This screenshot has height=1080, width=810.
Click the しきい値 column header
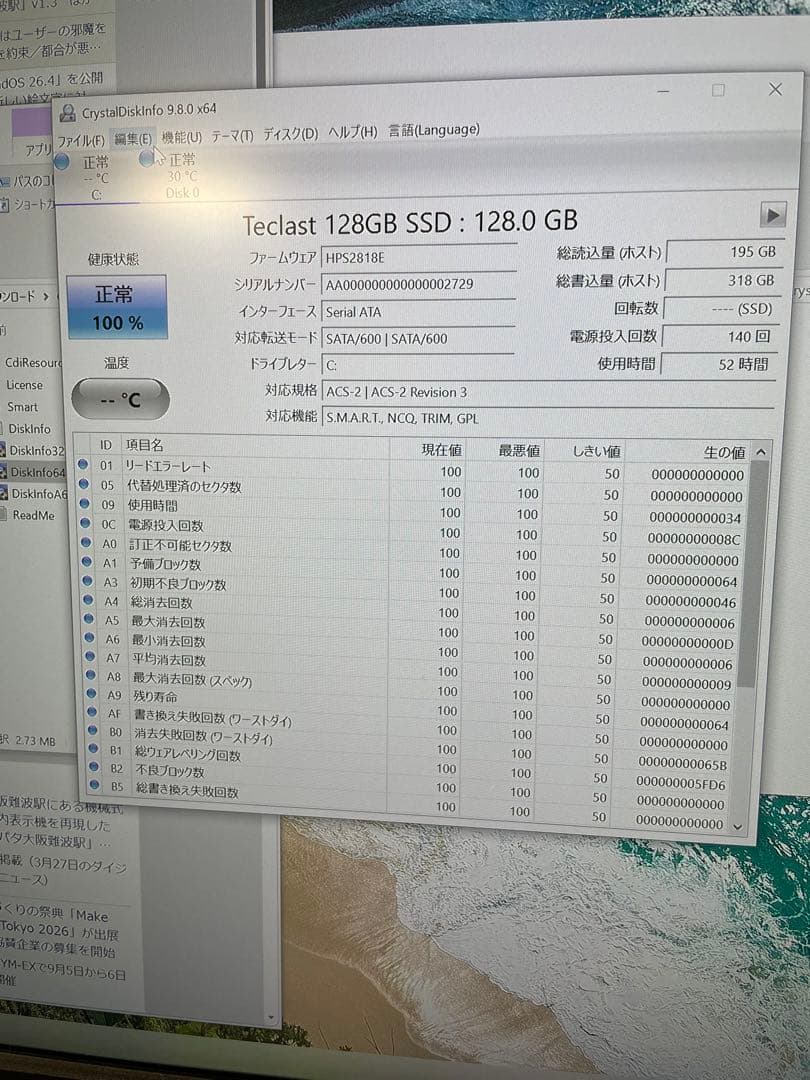click(x=586, y=451)
